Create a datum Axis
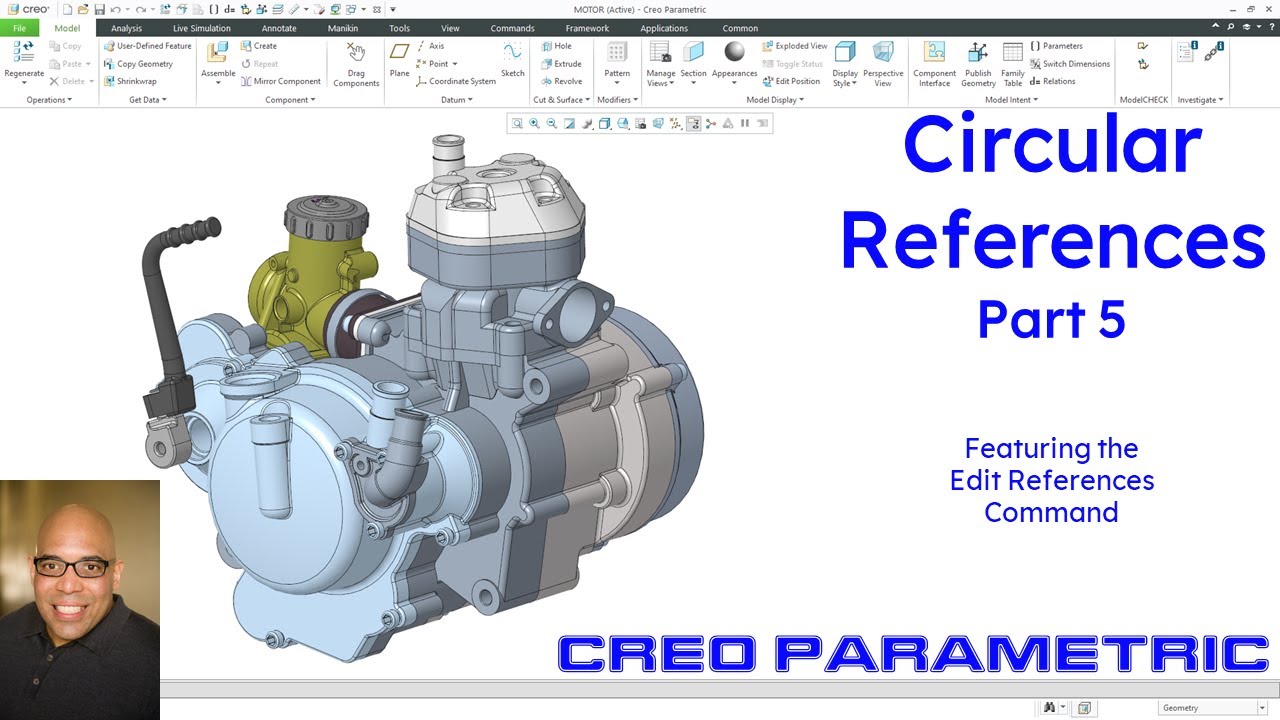1280x720 pixels. (x=430, y=46)
